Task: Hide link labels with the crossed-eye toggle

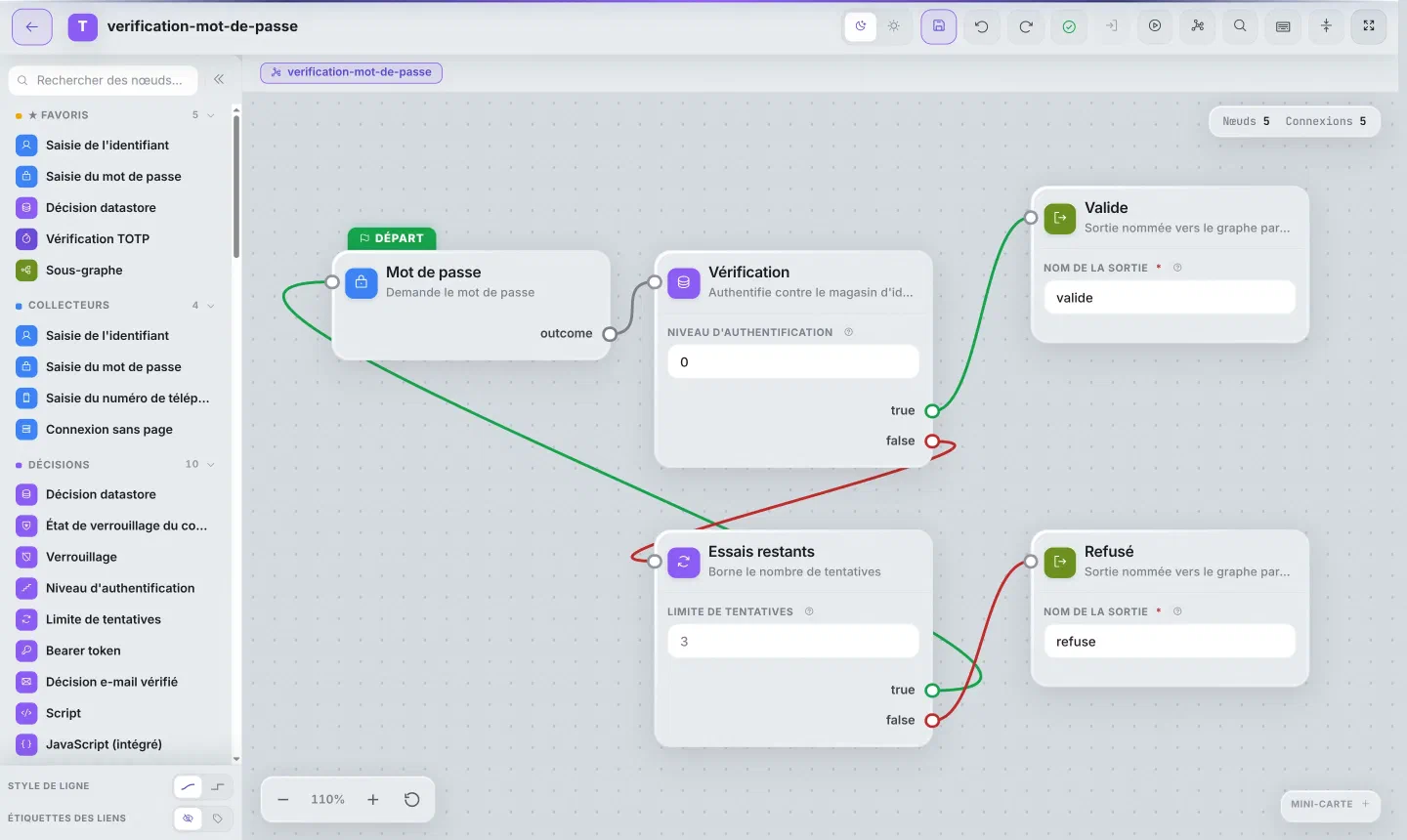Action: [x=189, y=819]
